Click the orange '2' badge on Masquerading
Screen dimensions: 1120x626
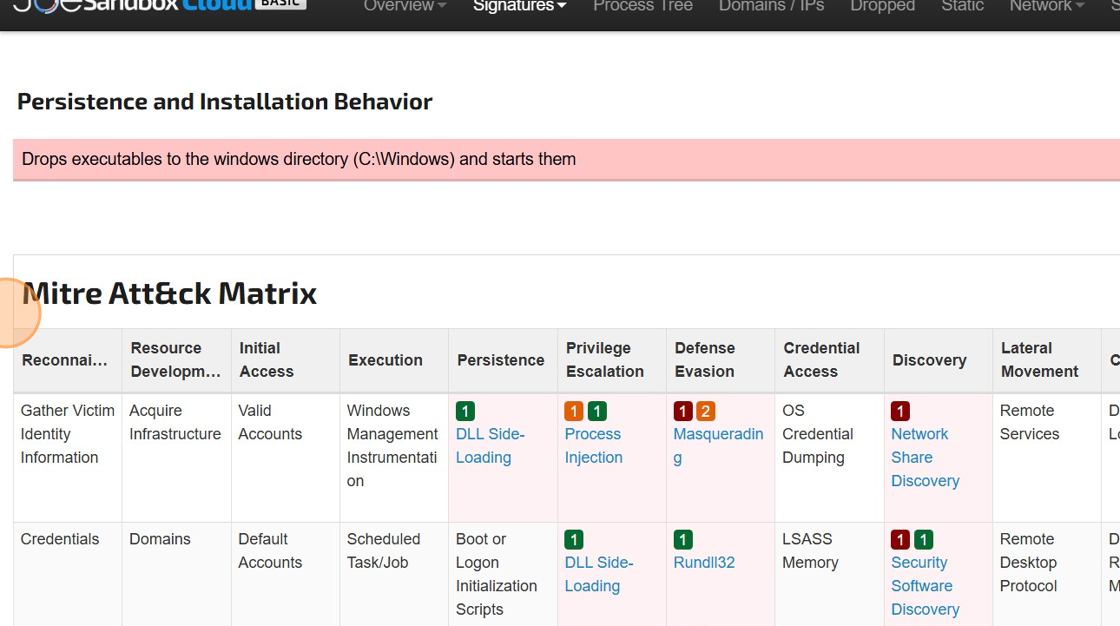[707, 410]
